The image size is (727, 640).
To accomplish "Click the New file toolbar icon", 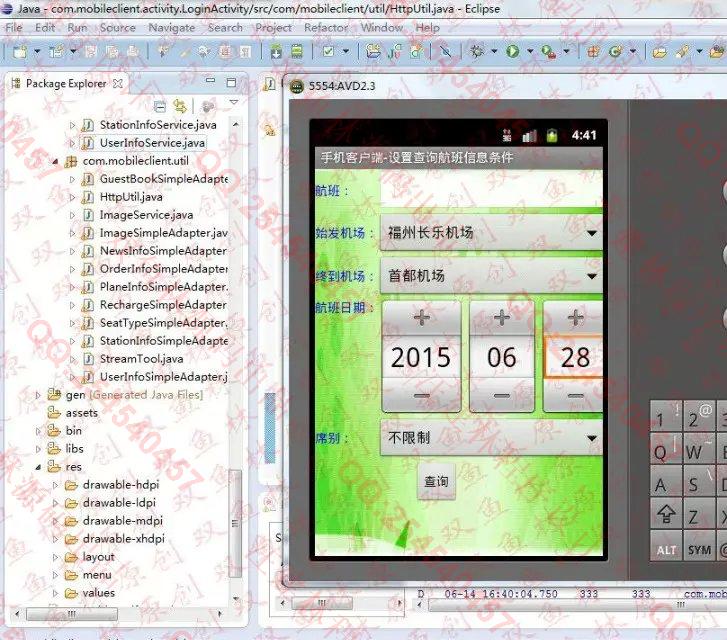I will (x=20, y=51).
